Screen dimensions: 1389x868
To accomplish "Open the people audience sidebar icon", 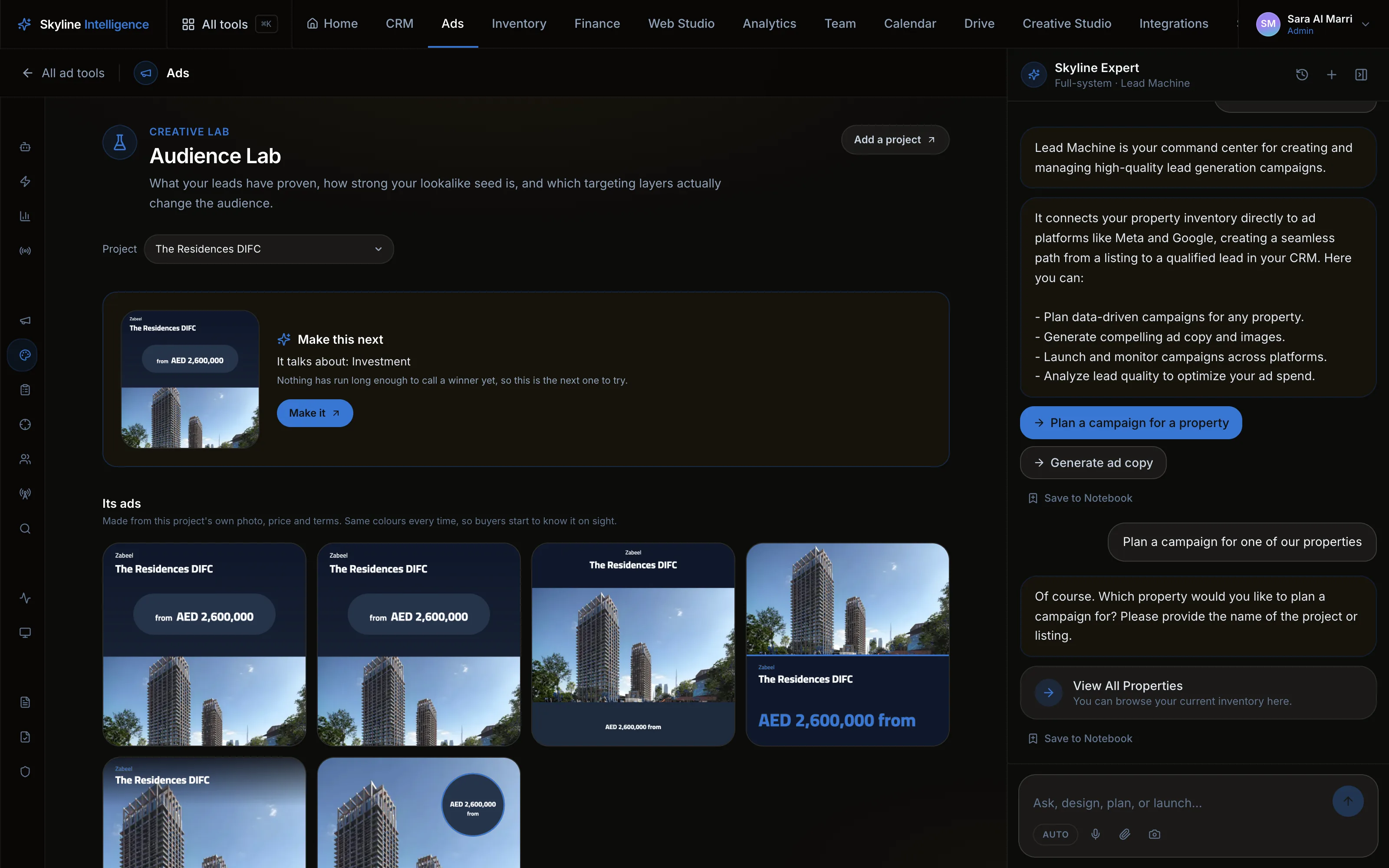I will point(25,459).
